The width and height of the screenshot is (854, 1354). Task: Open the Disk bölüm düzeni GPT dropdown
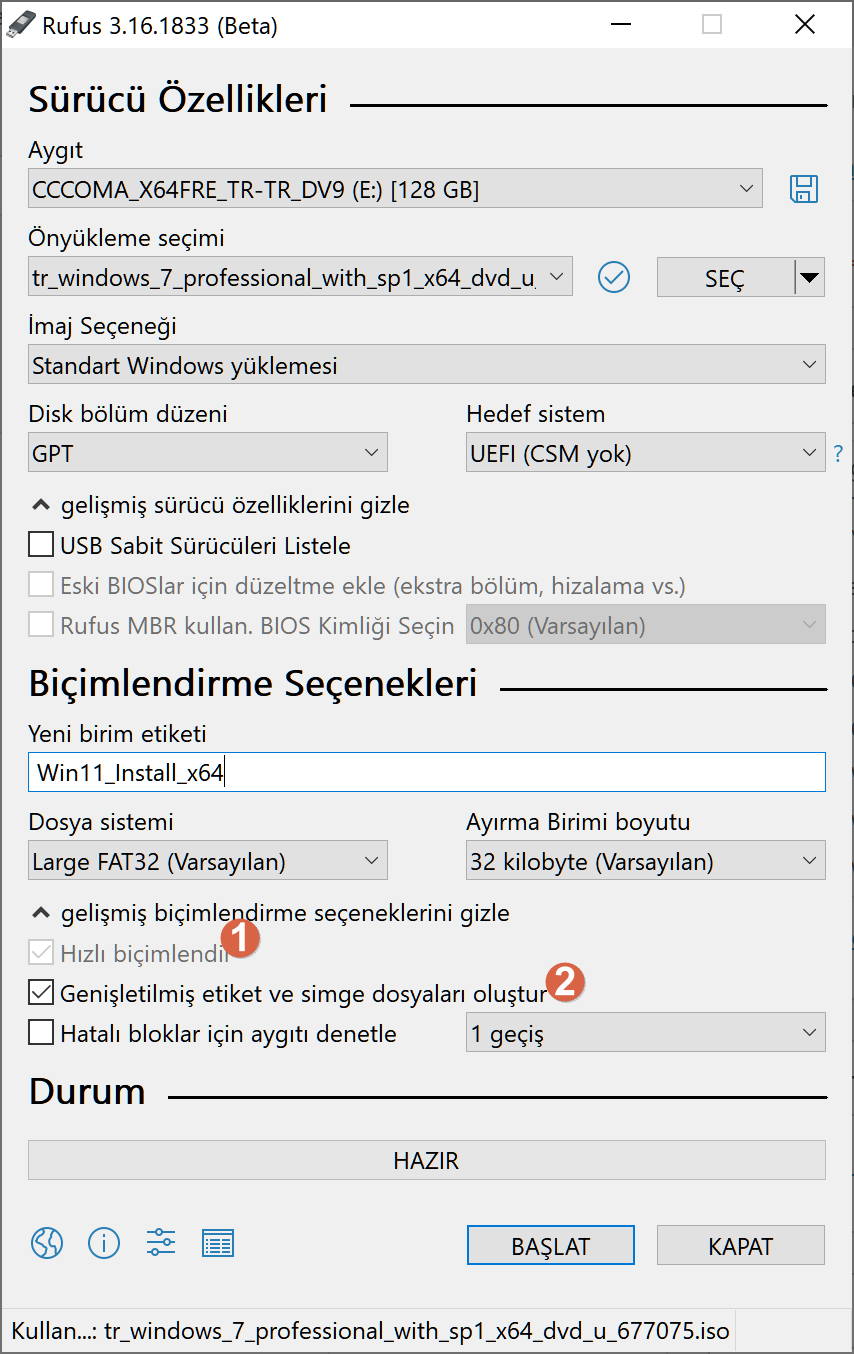click(x=208, y=454)
